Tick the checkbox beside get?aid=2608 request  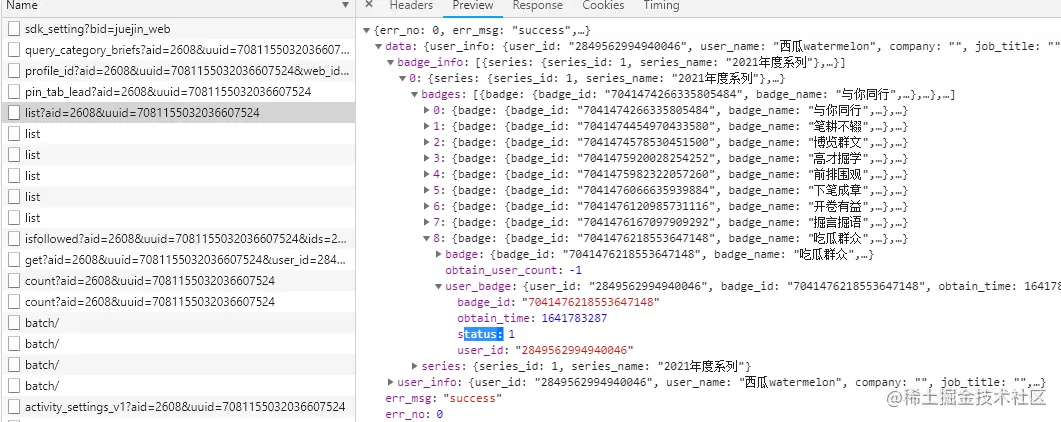[x=14, y=260]
